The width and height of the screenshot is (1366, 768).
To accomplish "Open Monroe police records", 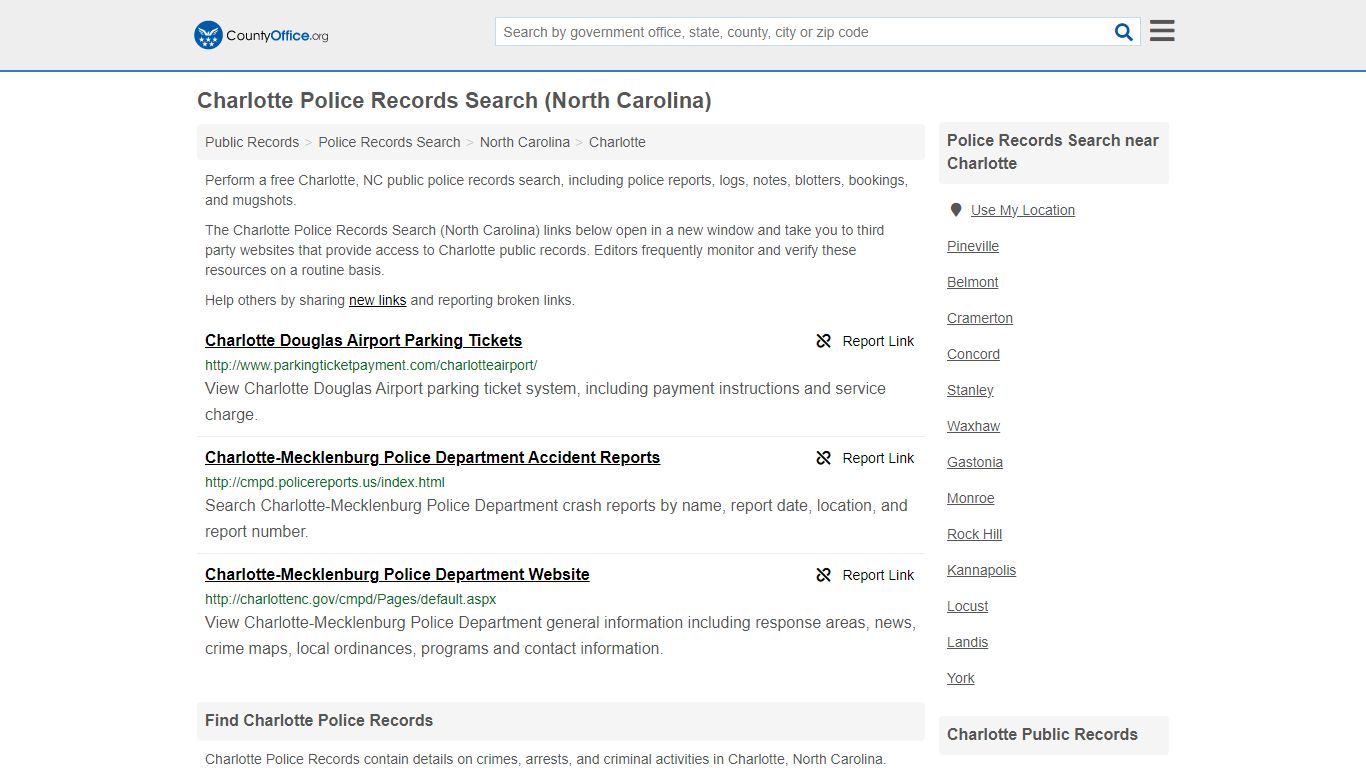I will 970,498.
